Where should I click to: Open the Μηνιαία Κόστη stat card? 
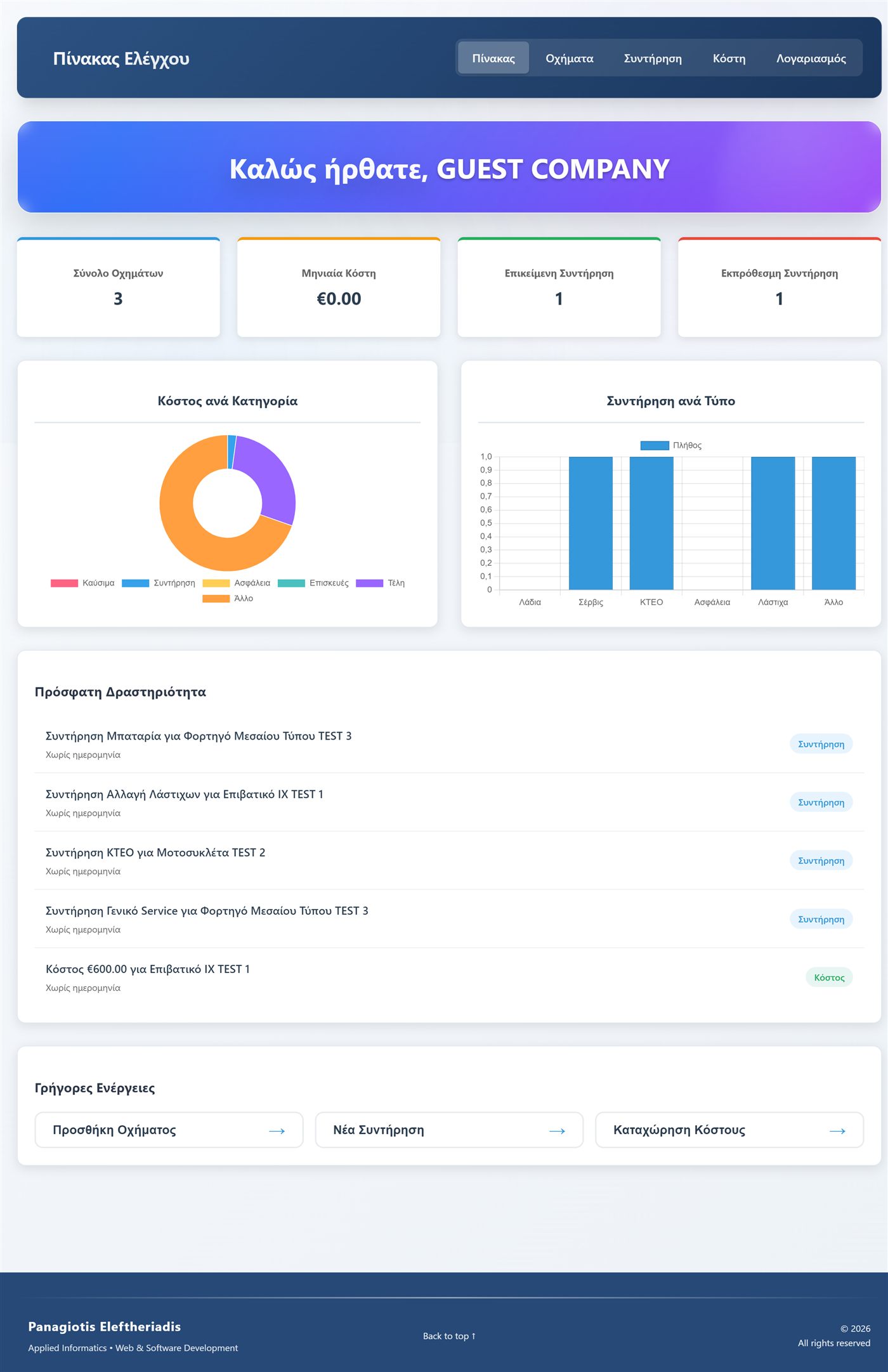pyautogui.click(x=339, y=287)
